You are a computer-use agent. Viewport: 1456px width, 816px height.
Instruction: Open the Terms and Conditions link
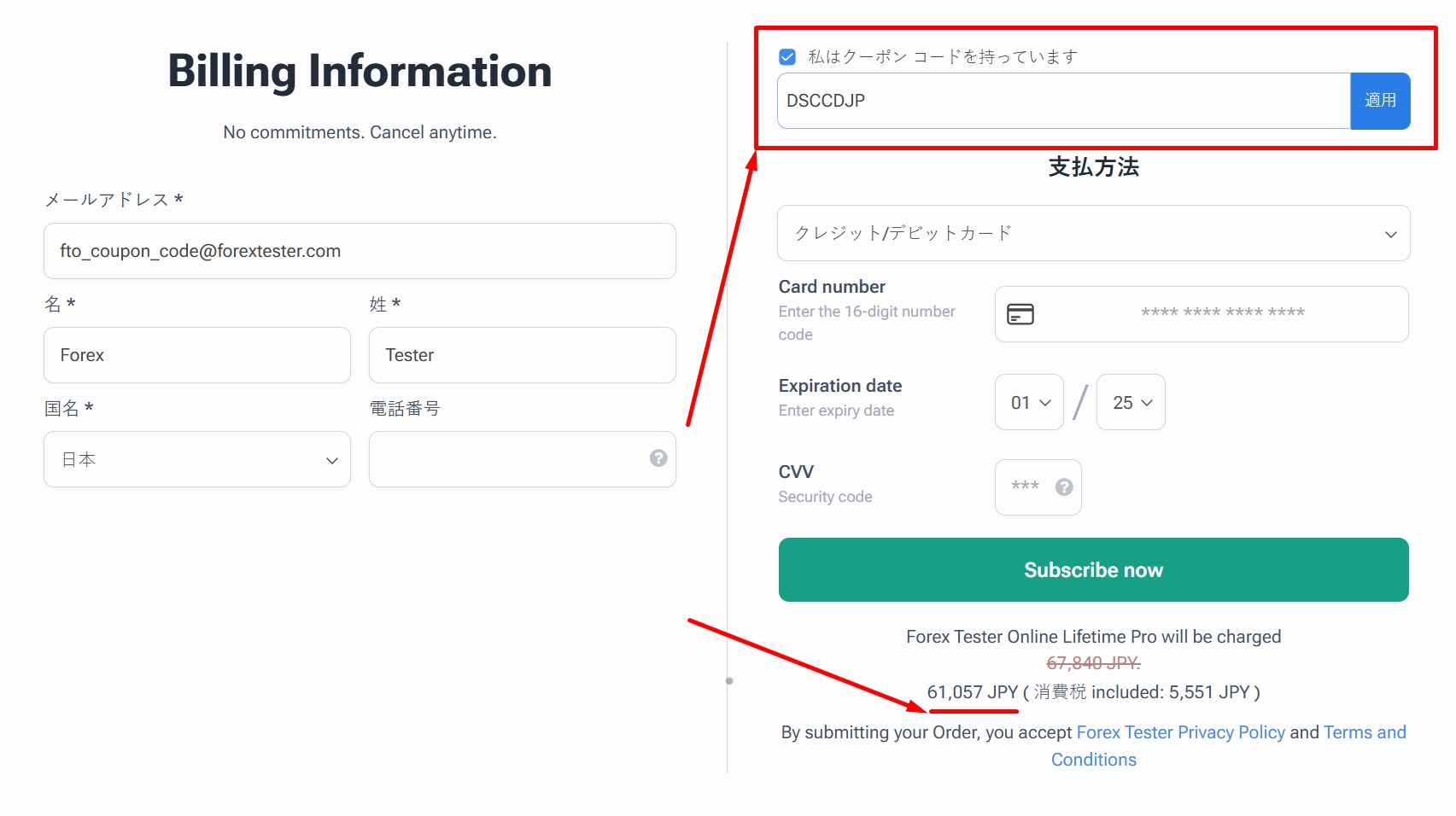click(x=1365, y=732)
